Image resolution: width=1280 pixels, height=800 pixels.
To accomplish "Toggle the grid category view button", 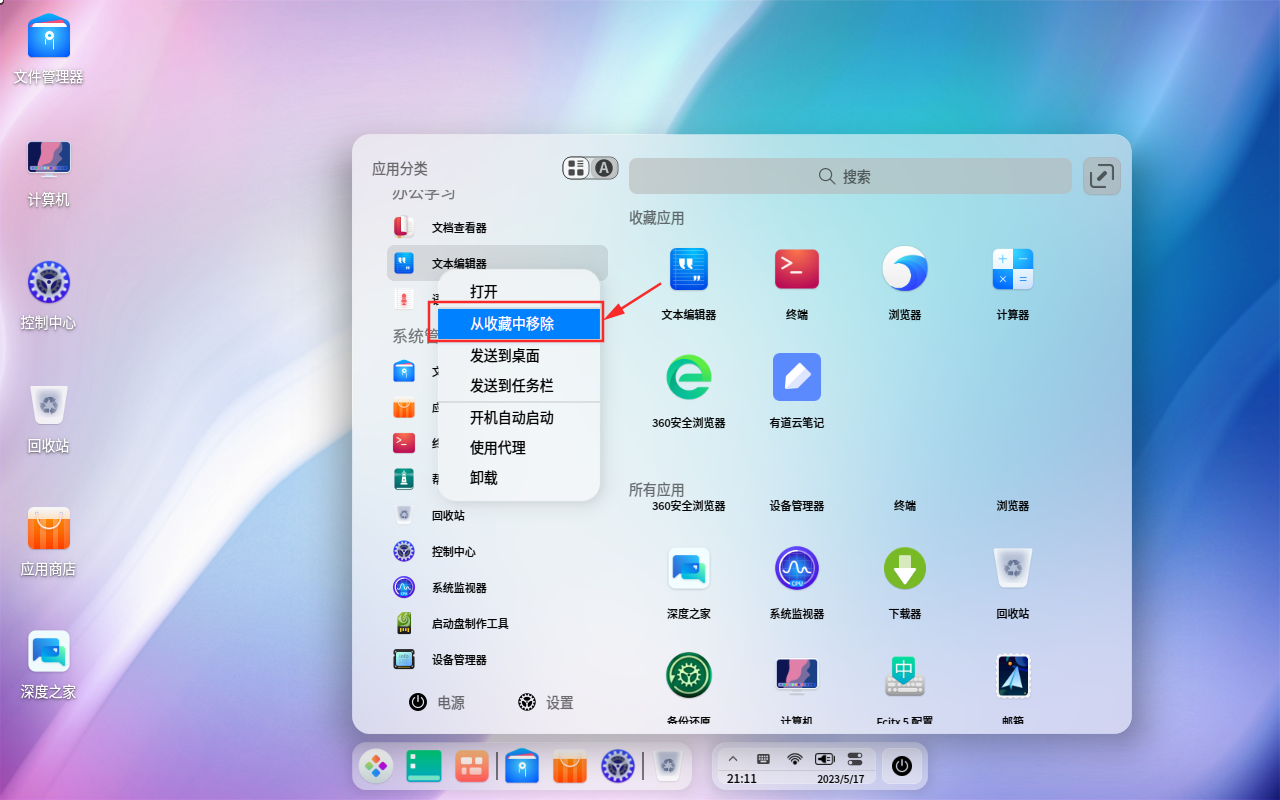I will point(576,168).
